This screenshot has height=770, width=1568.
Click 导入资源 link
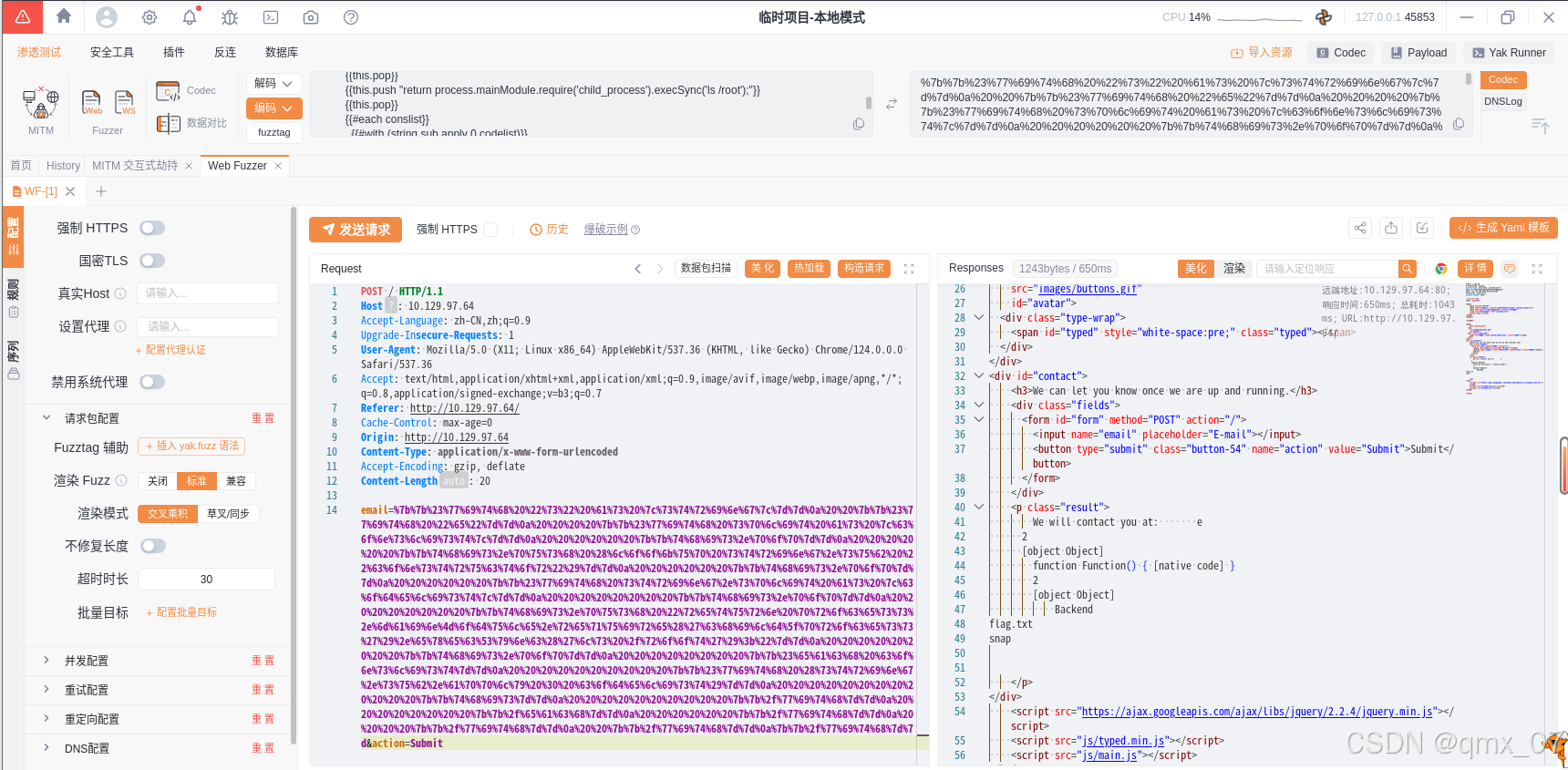click(1262, 53)
